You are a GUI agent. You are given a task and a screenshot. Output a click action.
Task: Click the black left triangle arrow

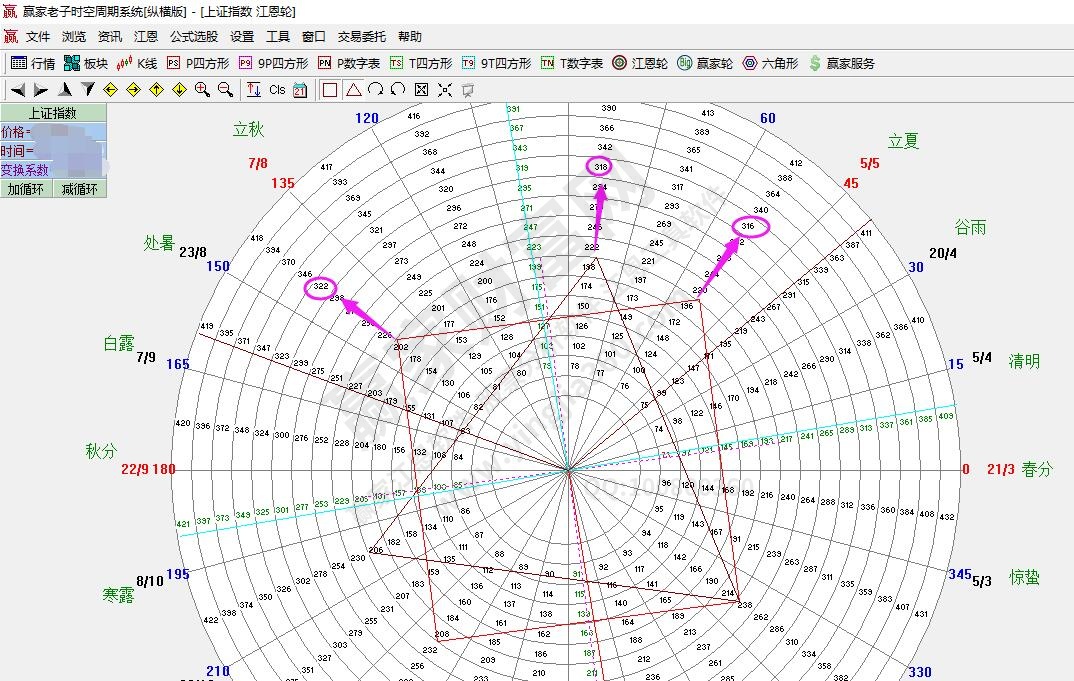(x=18, y=90)
